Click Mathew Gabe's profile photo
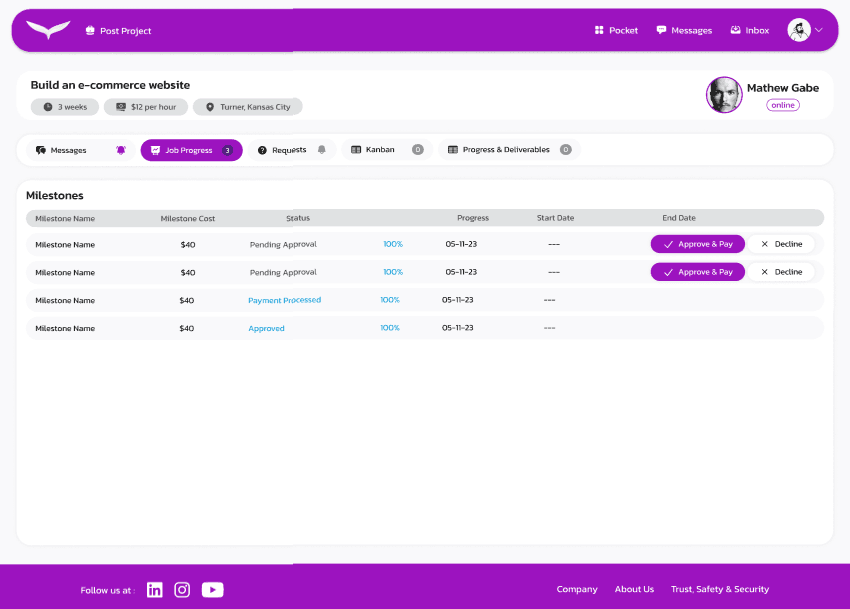 coord(724,95)
